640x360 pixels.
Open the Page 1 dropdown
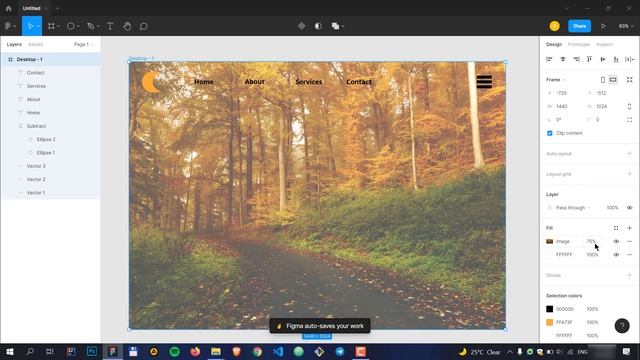click(x=83, y=44)
